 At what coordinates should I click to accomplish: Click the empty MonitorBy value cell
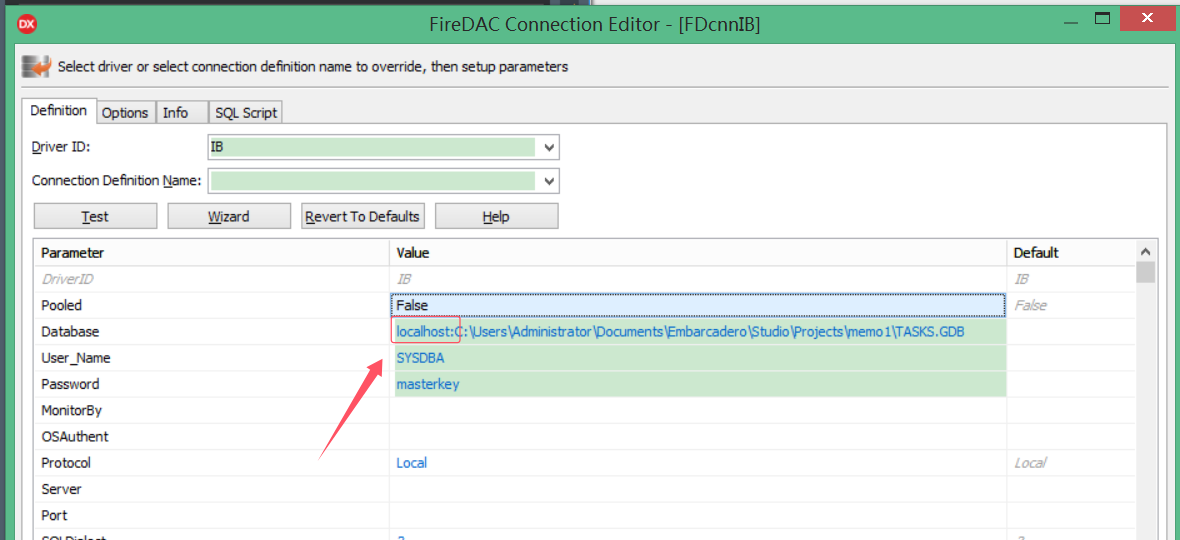point(698,411)
